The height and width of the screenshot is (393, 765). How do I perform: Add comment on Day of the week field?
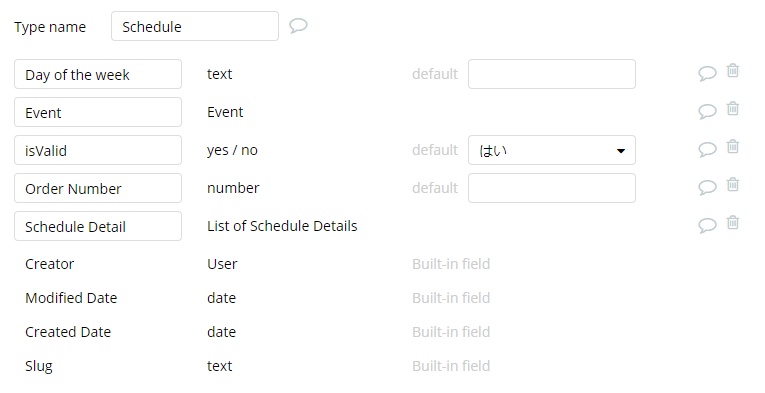(707, 73)
